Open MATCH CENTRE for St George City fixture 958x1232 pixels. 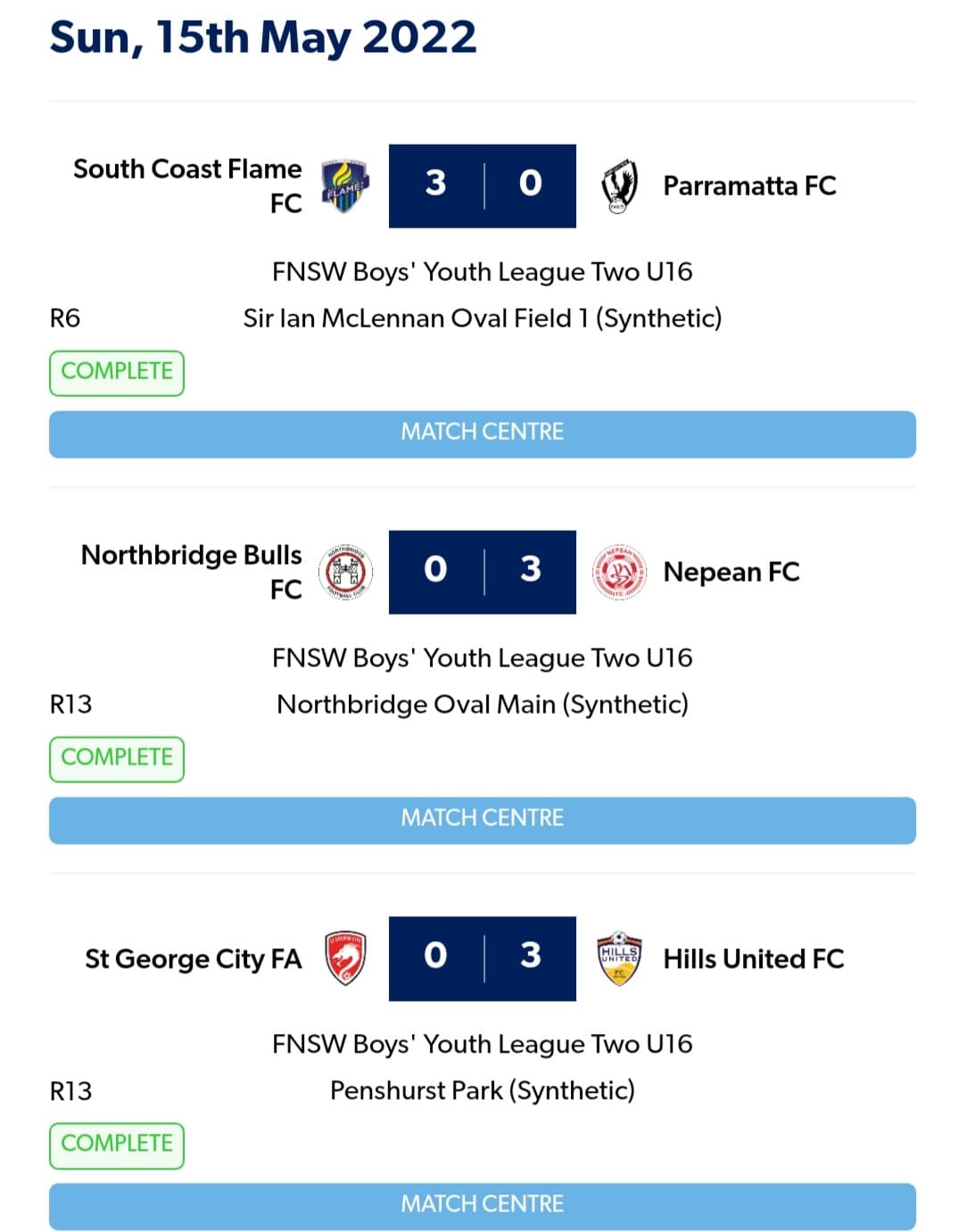point(482,1204)
